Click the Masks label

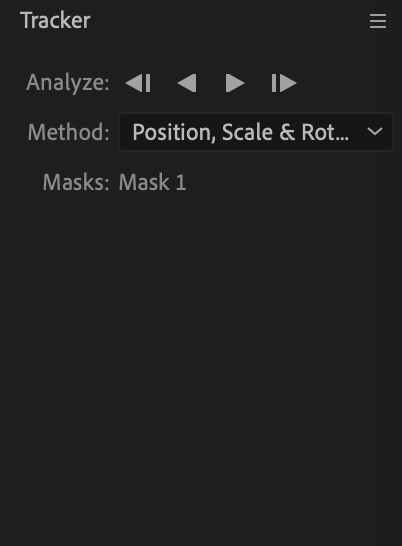76,182
